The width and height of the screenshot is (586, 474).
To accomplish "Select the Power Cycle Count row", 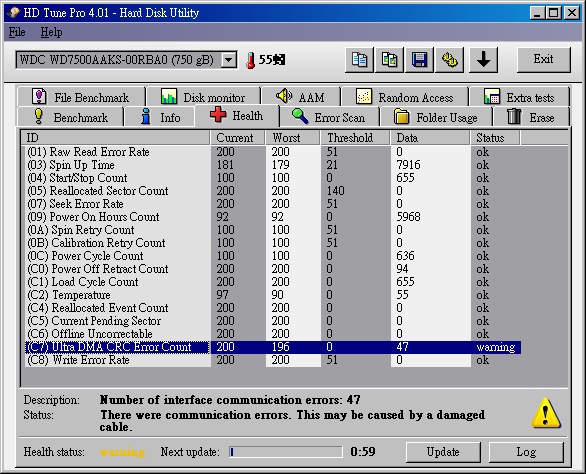I will click(x=273, y=256).
